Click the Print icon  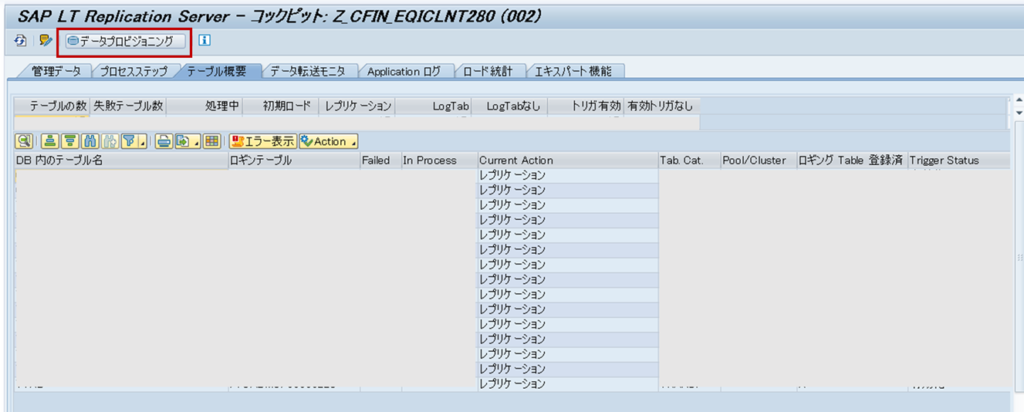pos(163,141)
